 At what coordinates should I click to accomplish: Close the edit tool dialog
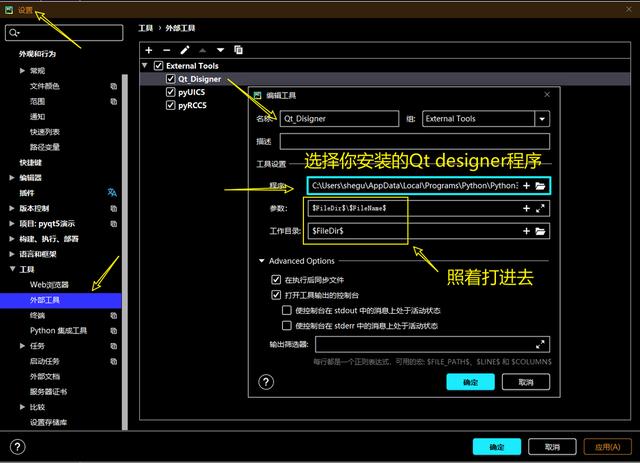click(547, 94)
